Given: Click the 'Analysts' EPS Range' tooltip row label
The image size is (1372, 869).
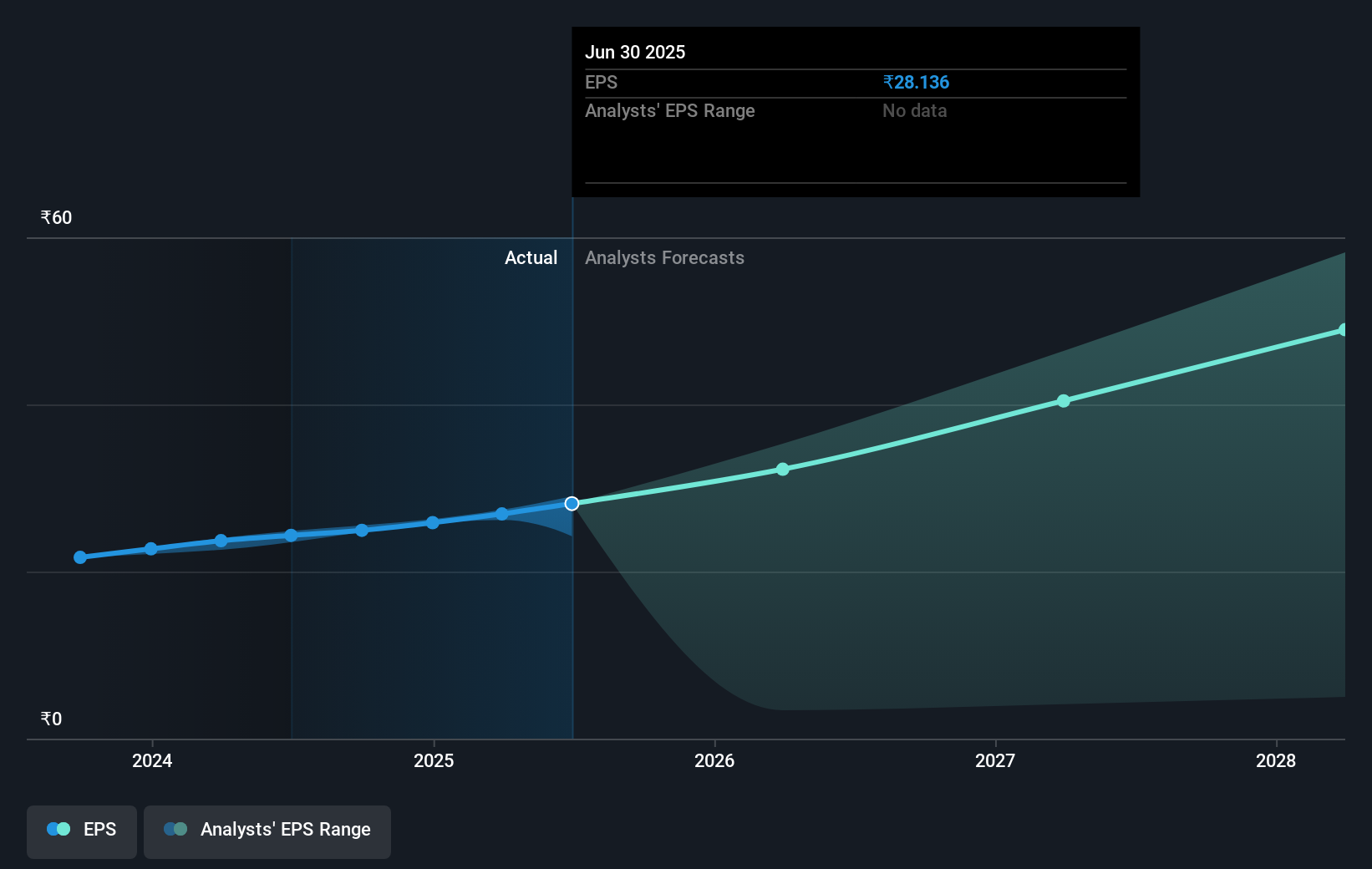Looking at the screenshot, I should pyautogui.click(x=669, y=110).
